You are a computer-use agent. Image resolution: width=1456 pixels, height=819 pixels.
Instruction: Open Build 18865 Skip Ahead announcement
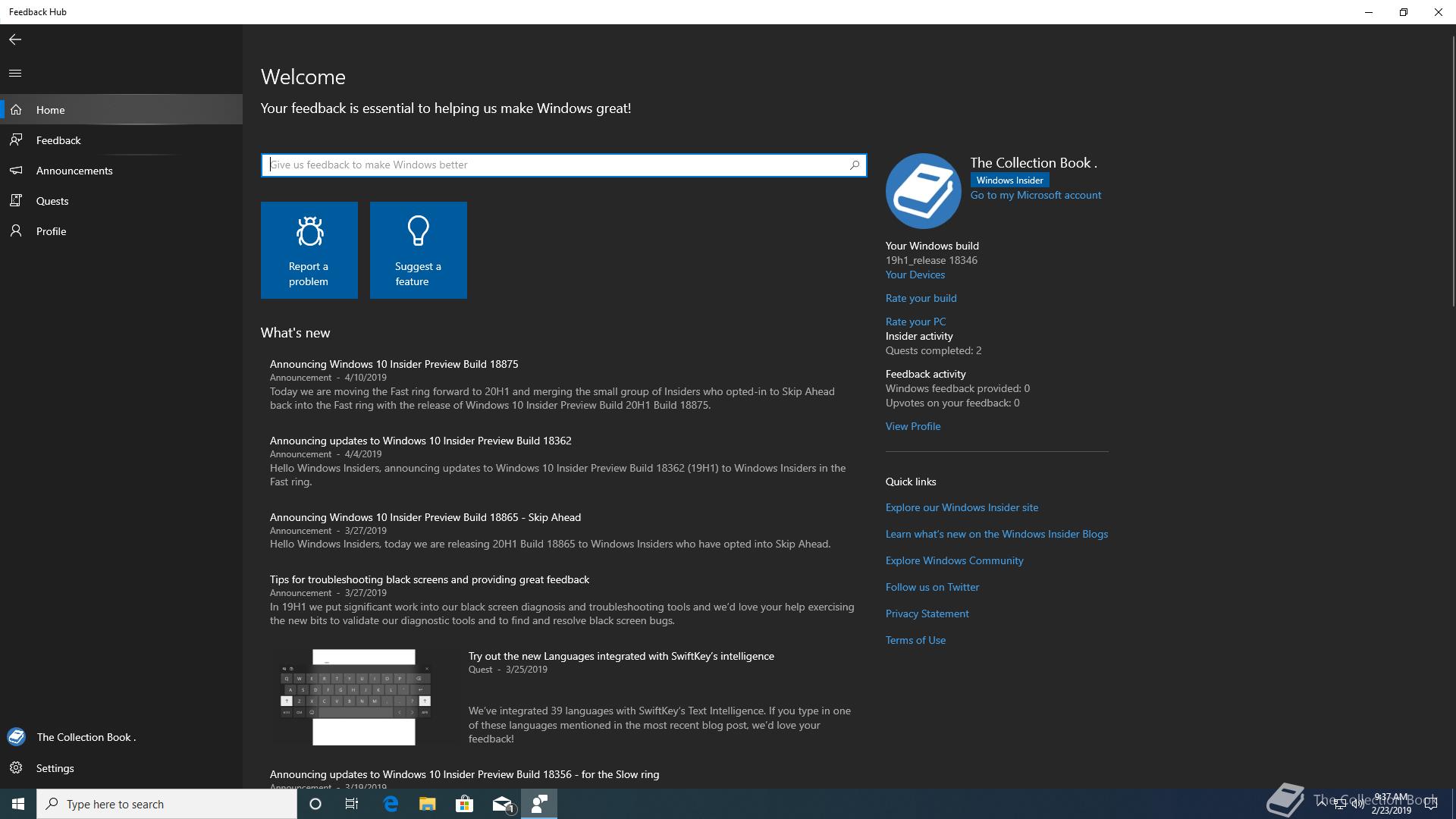pos(425,517)
